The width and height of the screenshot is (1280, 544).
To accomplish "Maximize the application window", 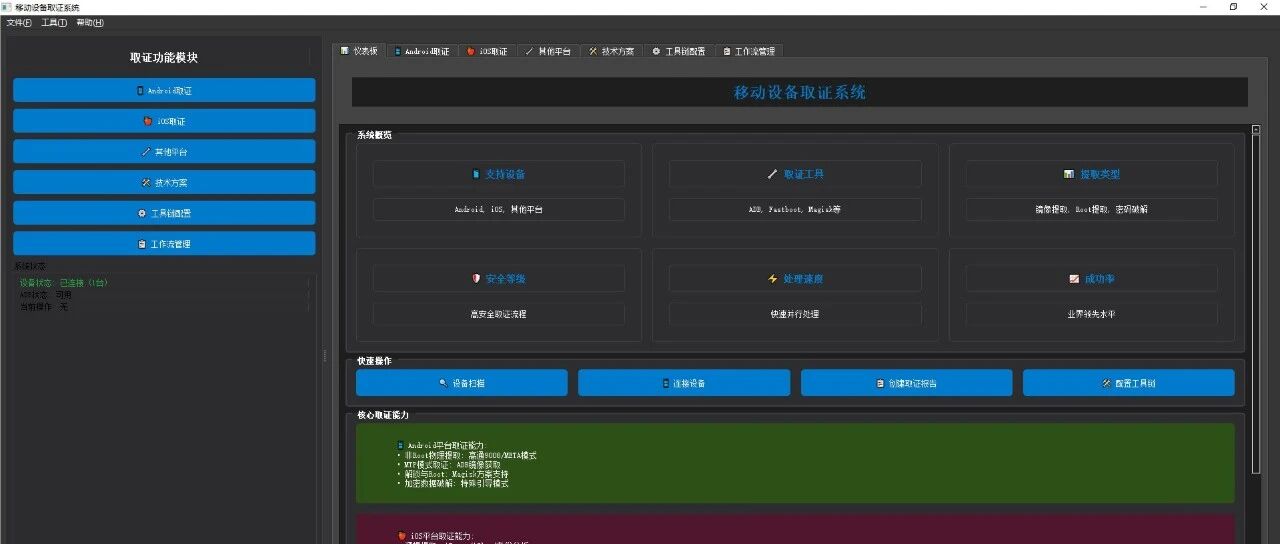I will coord(1233,7).
